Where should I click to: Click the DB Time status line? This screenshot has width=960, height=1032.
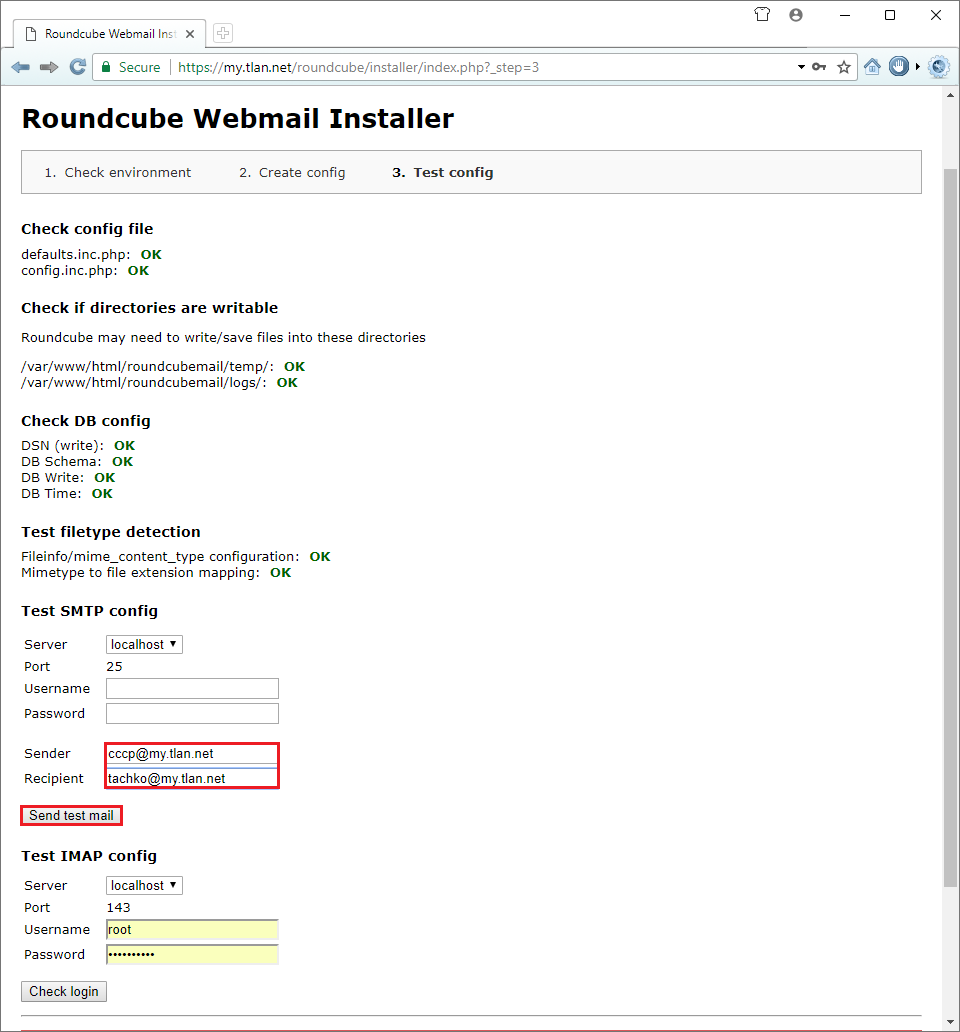(67, 494)
